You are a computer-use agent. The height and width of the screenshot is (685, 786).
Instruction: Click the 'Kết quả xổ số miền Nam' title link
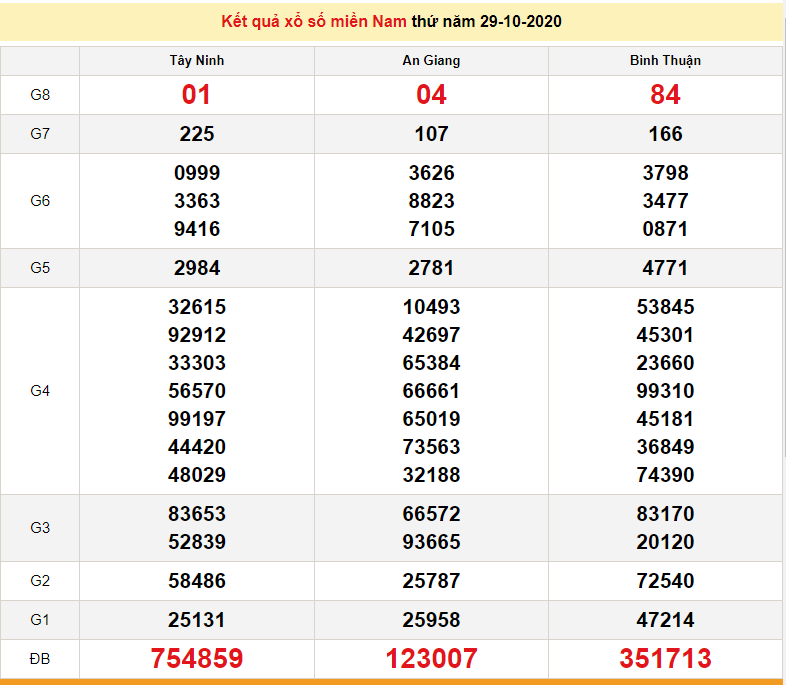(x=314, y=22)
